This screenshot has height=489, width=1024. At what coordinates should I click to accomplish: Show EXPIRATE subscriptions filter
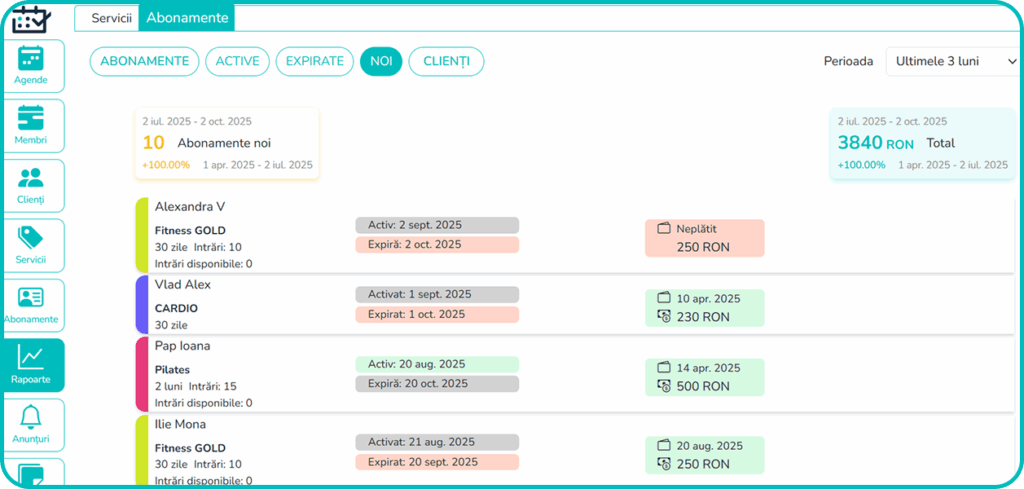click(x=315, y=61)
